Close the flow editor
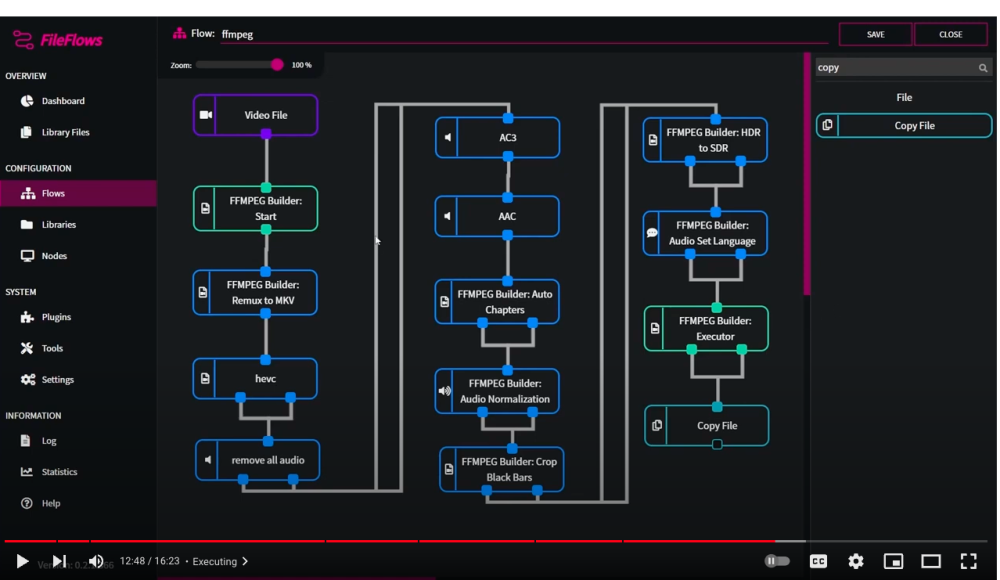This screenshot has width=1000, height=580. click(x=950, y=34)
